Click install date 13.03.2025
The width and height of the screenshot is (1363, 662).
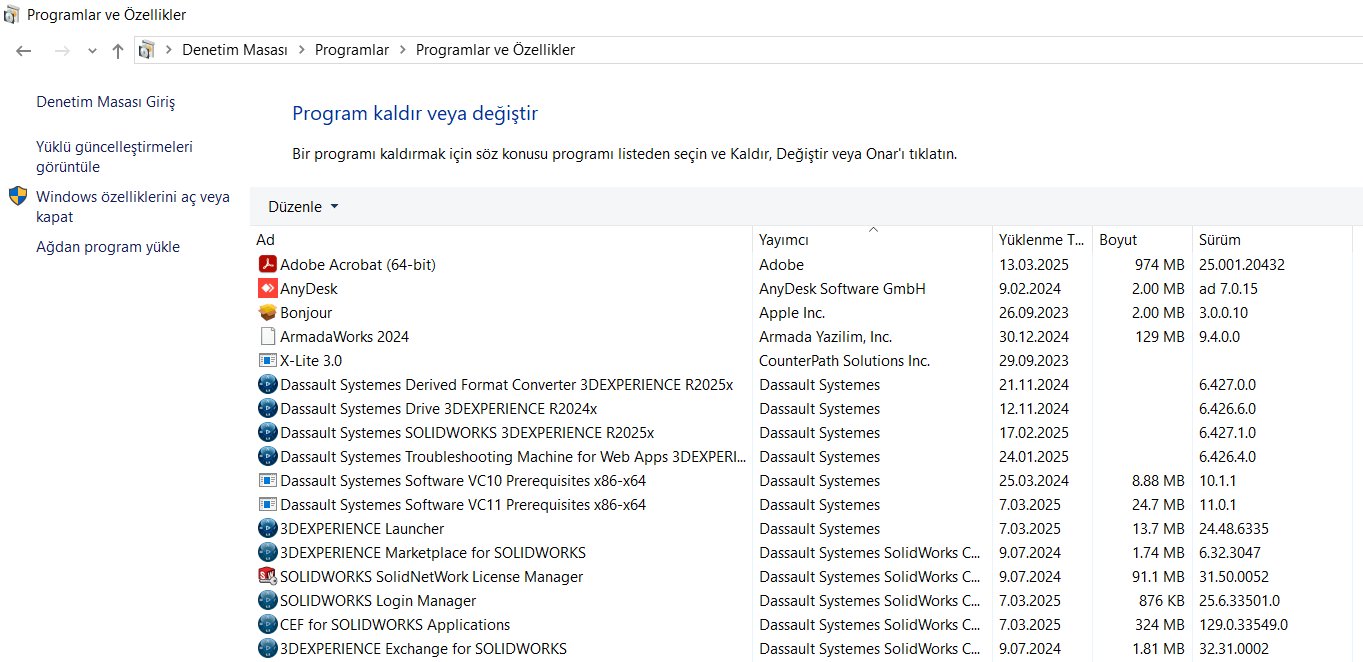coord(1034,265)
